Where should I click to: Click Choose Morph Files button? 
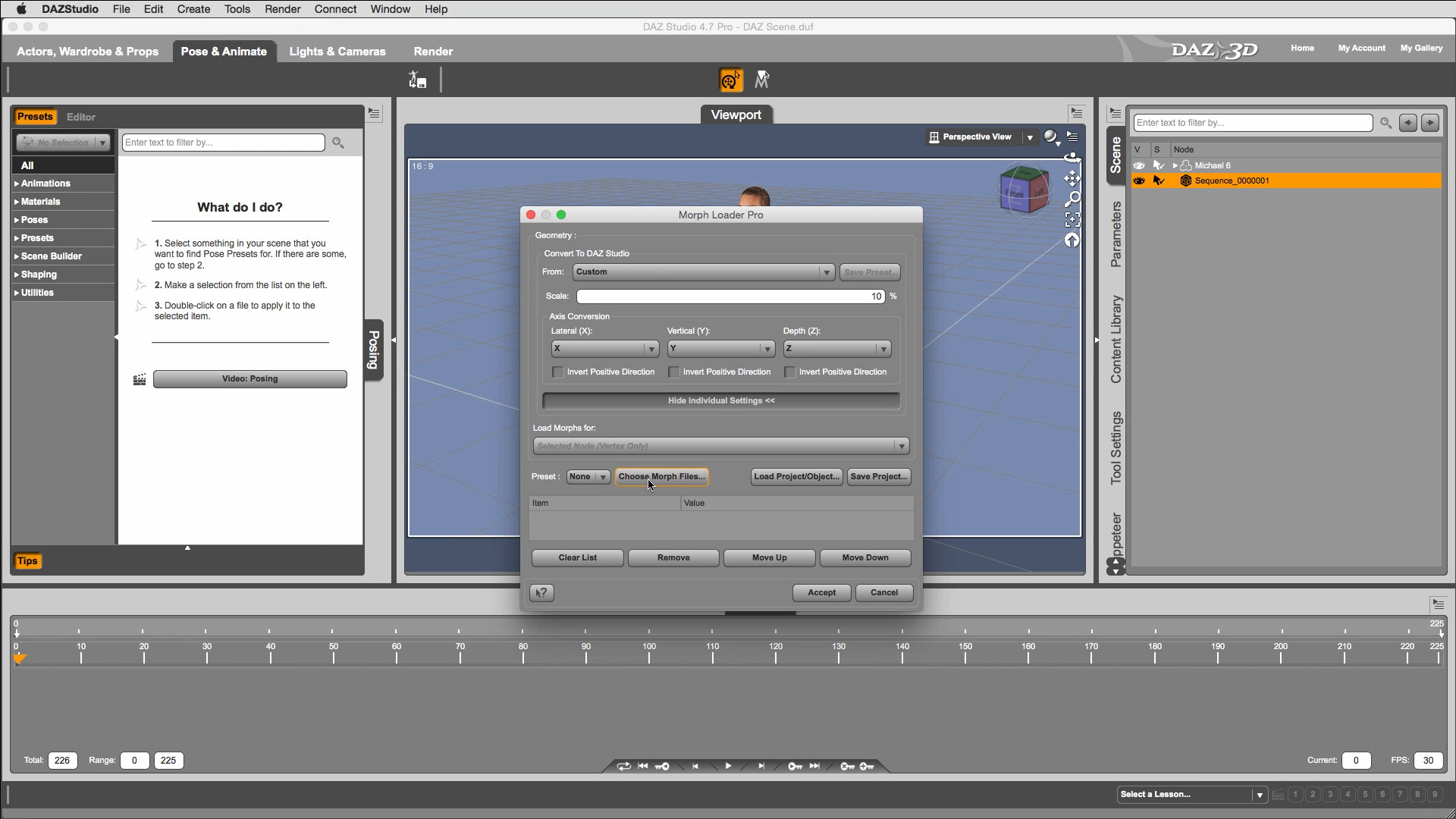661,477
